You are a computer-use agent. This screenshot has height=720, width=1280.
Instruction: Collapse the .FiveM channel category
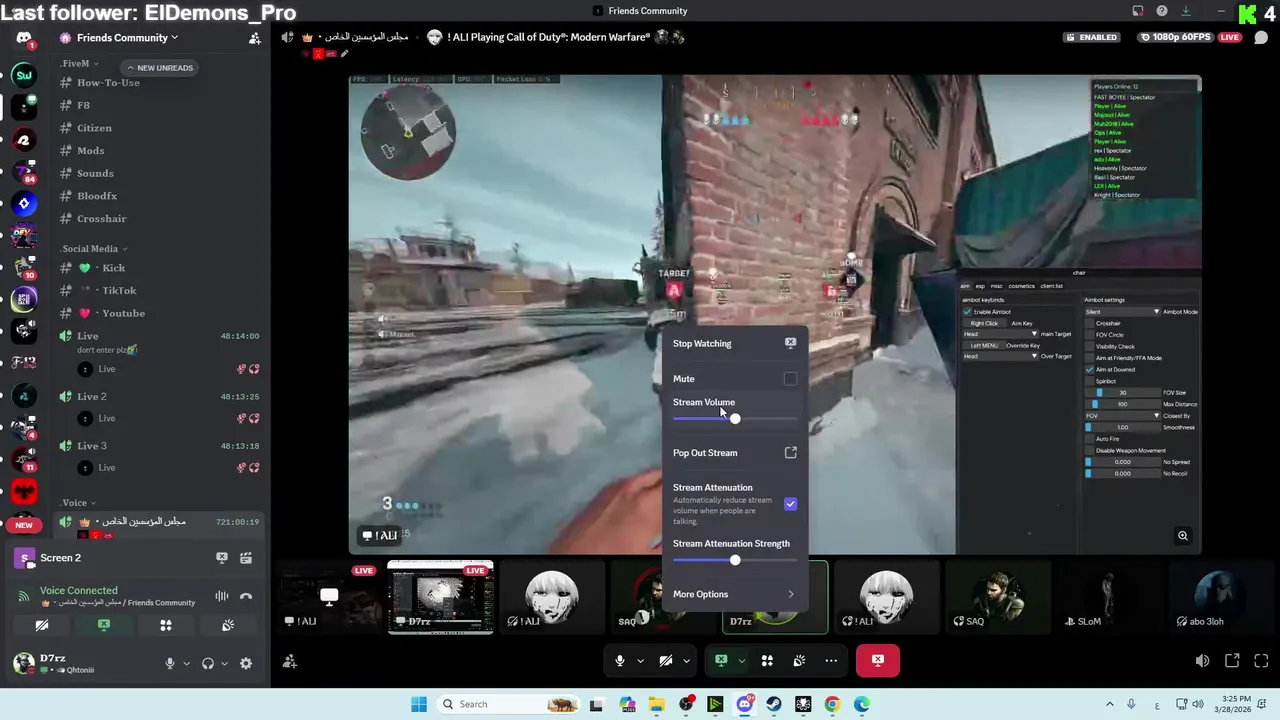(x=78, y=63)
